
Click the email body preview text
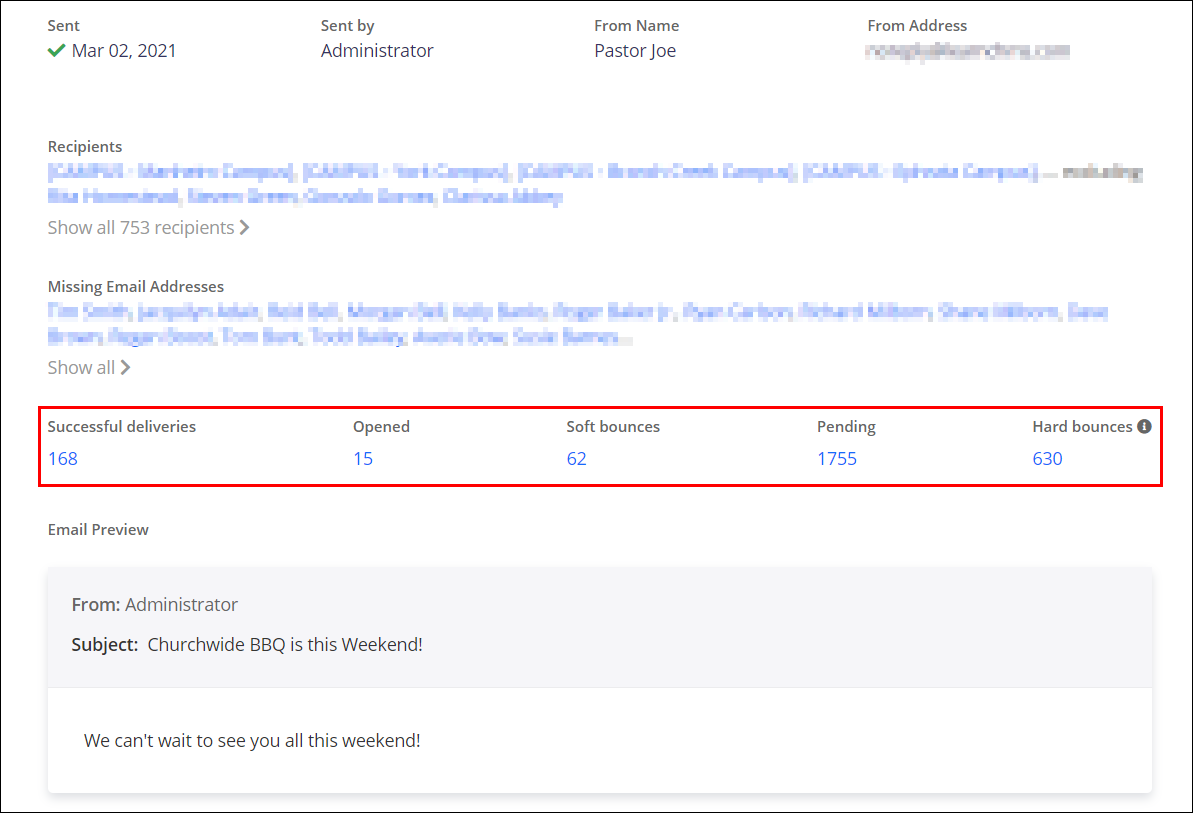click(252, 741)
